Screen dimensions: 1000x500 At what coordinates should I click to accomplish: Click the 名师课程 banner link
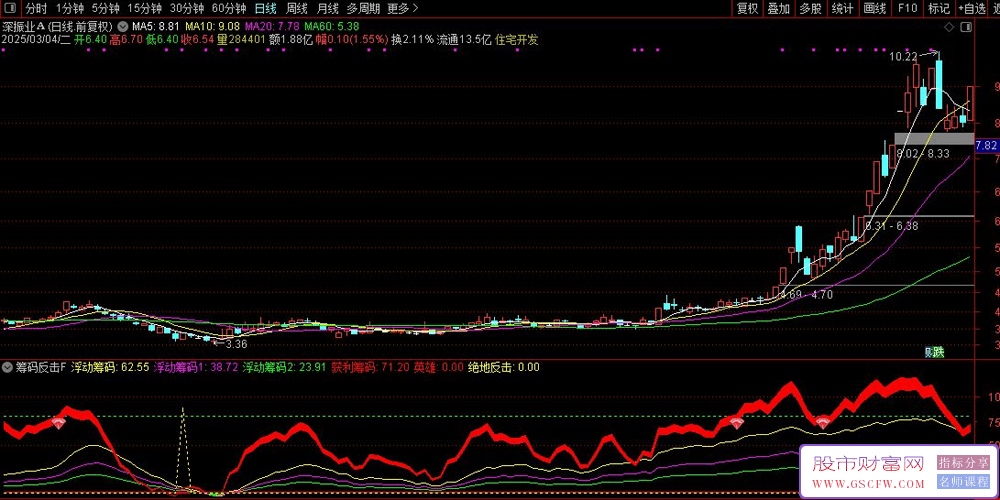962,482
